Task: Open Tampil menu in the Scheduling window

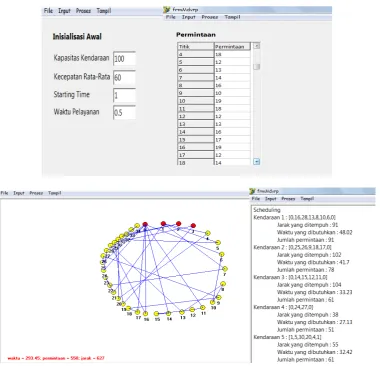Action: [307, 199]
